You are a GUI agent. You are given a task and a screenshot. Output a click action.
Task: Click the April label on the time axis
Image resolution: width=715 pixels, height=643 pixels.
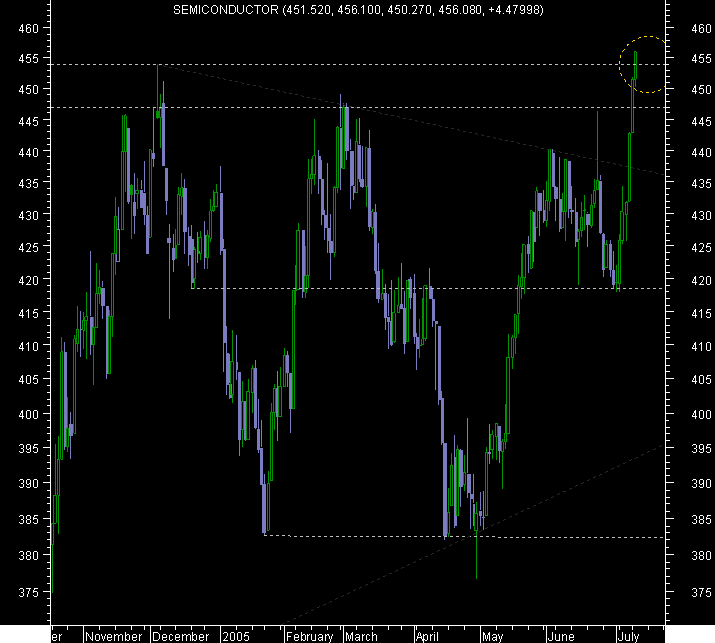tap(427, 636)
